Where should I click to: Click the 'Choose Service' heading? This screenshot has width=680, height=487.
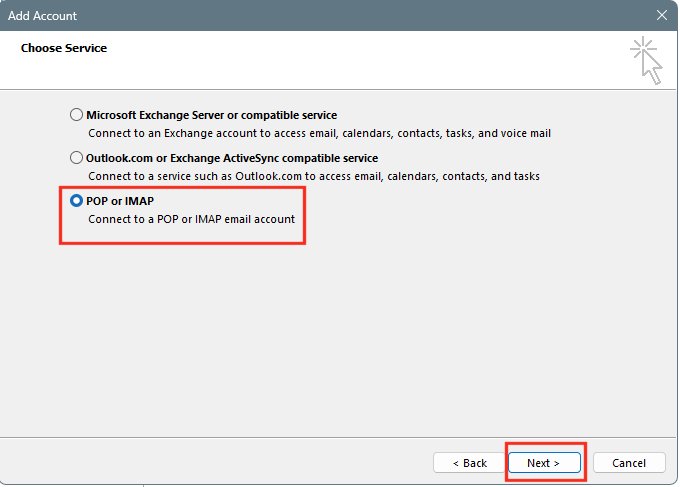click(63, 47)
